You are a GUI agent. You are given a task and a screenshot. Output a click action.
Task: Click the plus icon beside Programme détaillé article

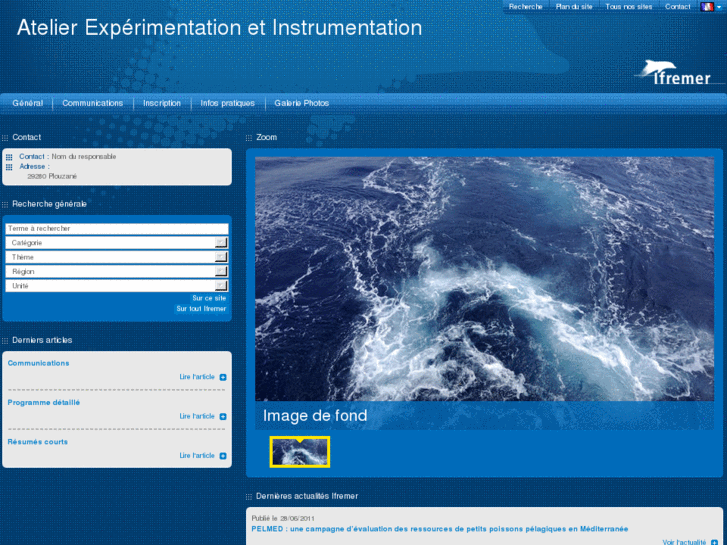click(x=223, y=417)
